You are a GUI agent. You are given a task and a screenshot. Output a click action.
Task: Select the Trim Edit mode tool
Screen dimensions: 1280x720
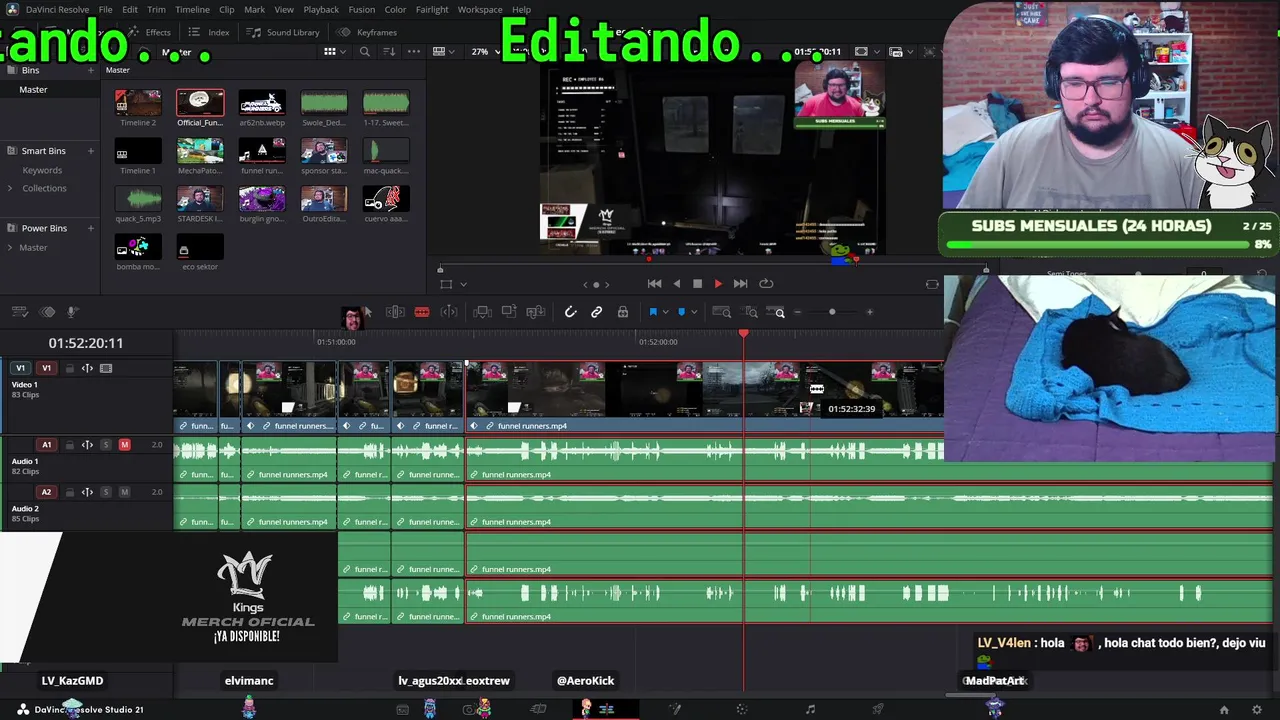395,312
